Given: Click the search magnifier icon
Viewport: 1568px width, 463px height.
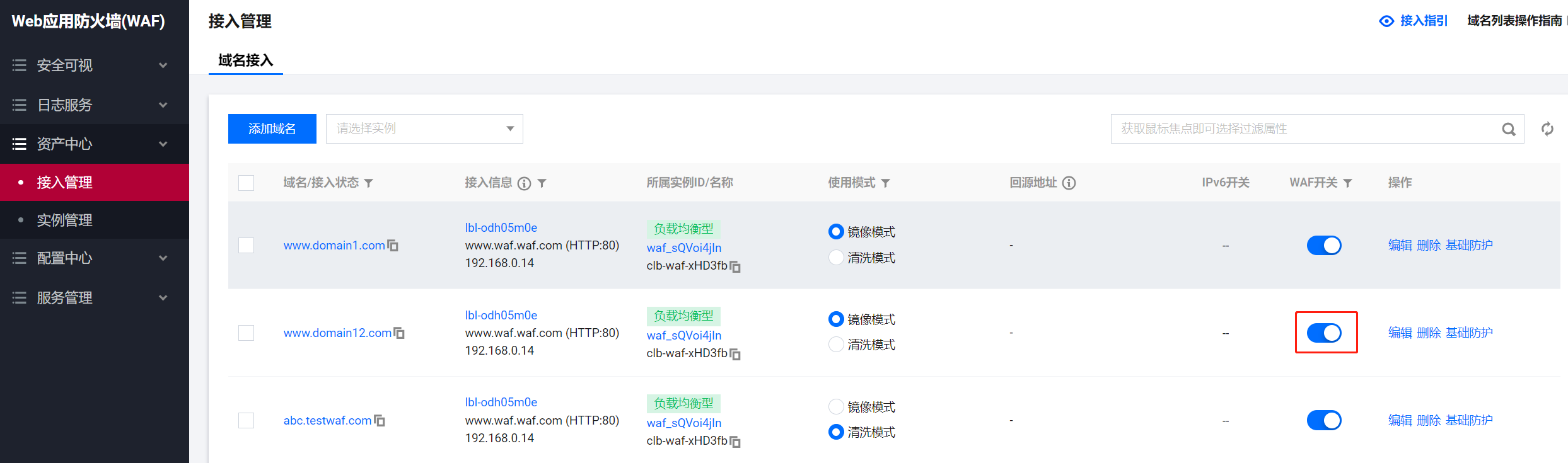Looking at the screenshot, I should 1508,129.
